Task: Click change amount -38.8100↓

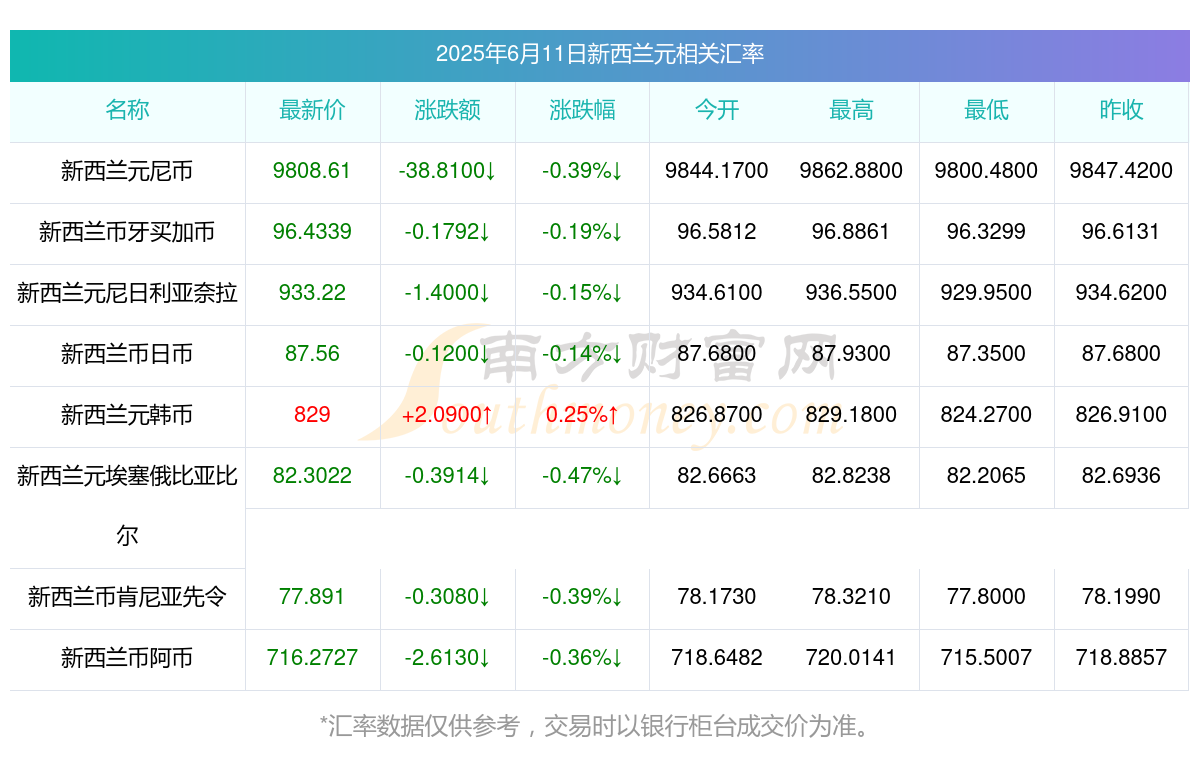Action: (x=447, y=171)
